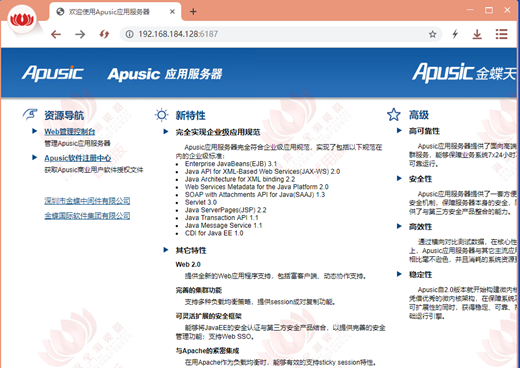Click the SOAP with Attachments API item
The height and width of the screenshot is (368, 520).
click(x=255, y=194)
